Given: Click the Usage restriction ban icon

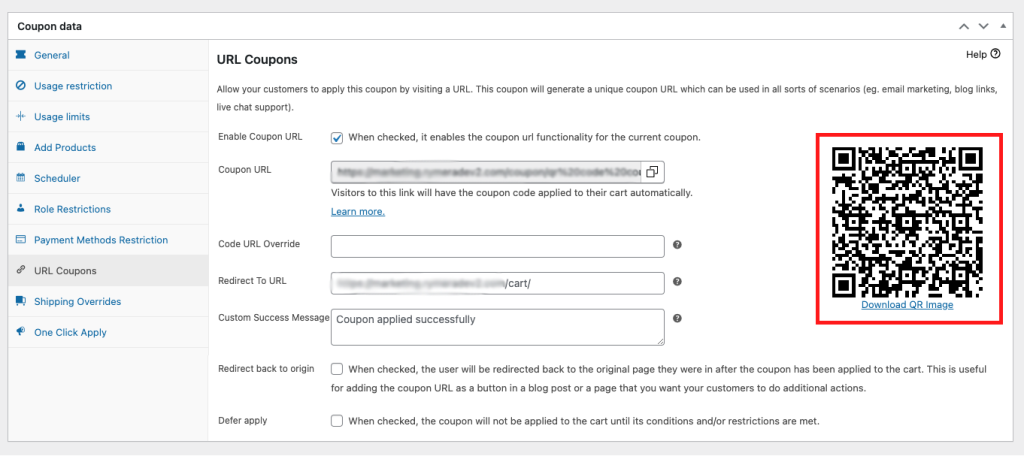Looking at the screenshot, I should 20,86.
